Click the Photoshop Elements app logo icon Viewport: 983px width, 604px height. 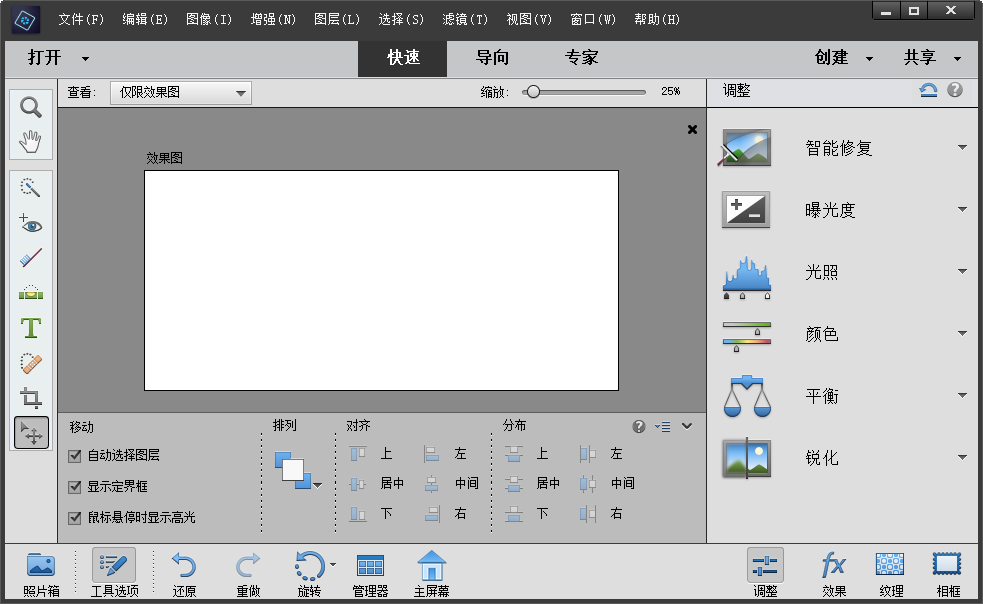26,20
